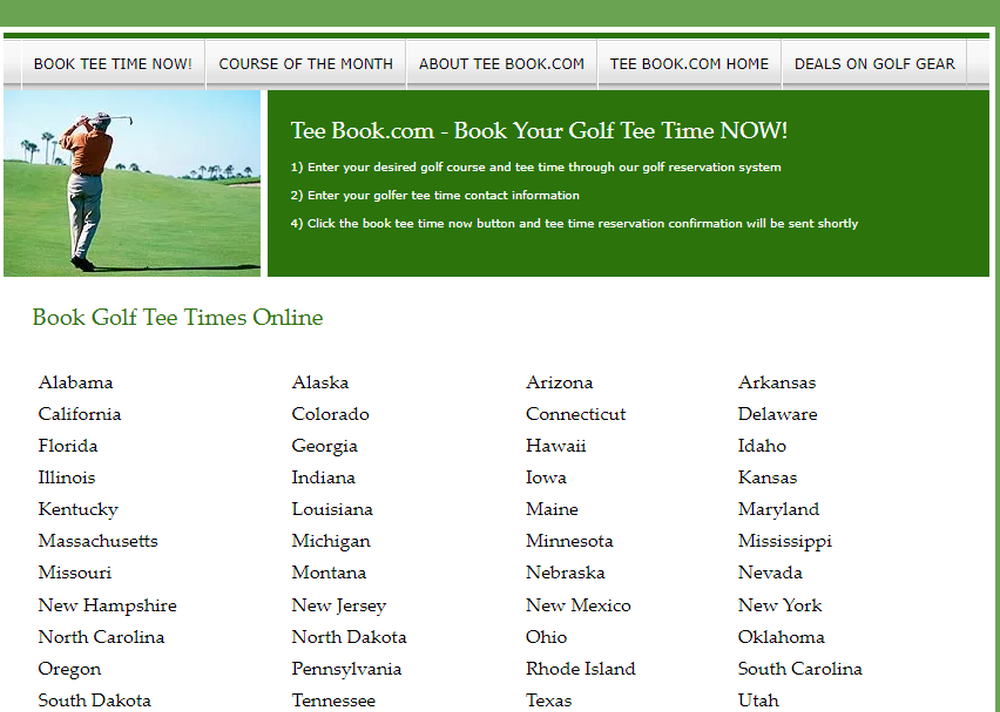
Task: Click South Dakota in the list
Action: tap(94, 701)
